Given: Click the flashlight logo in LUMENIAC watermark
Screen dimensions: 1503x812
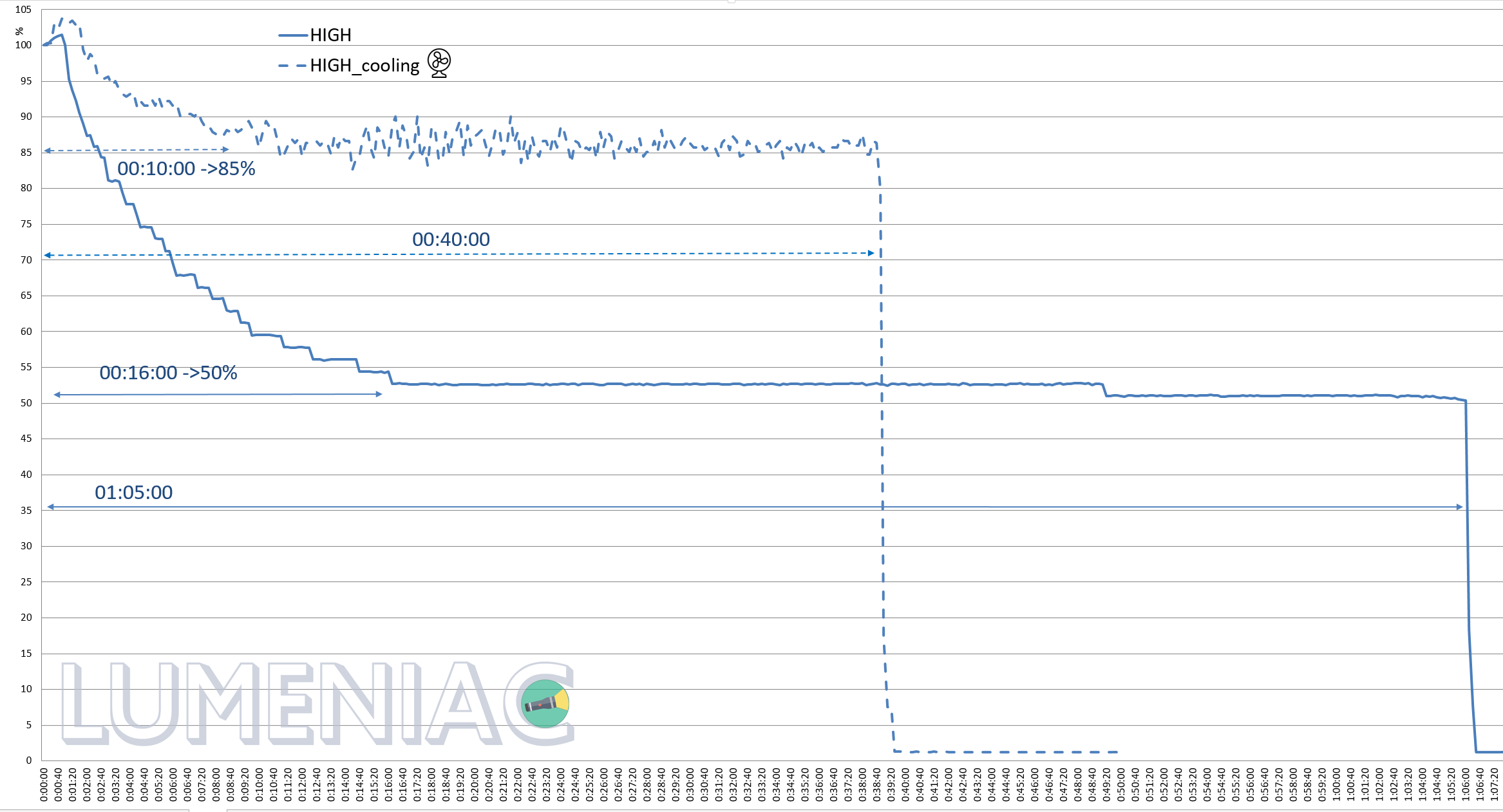Looking at the screenshot, I should (545, 703).
